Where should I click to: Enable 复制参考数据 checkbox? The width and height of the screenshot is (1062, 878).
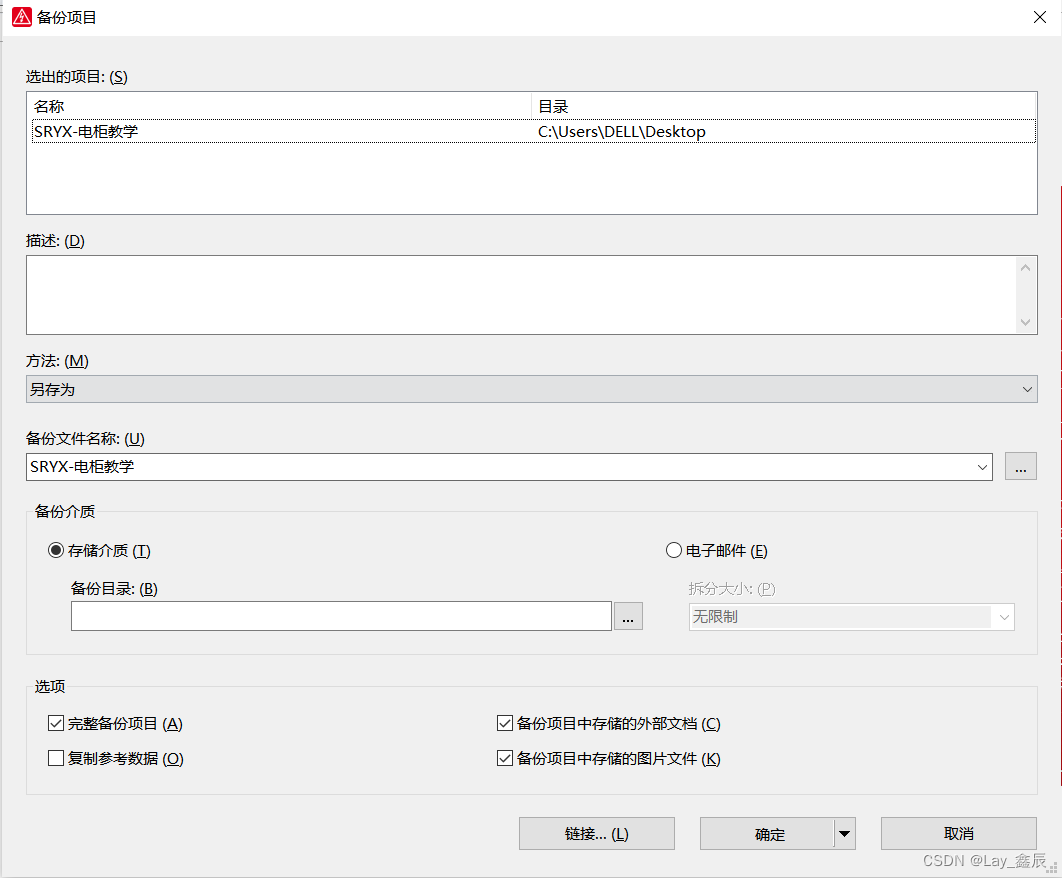56,759
